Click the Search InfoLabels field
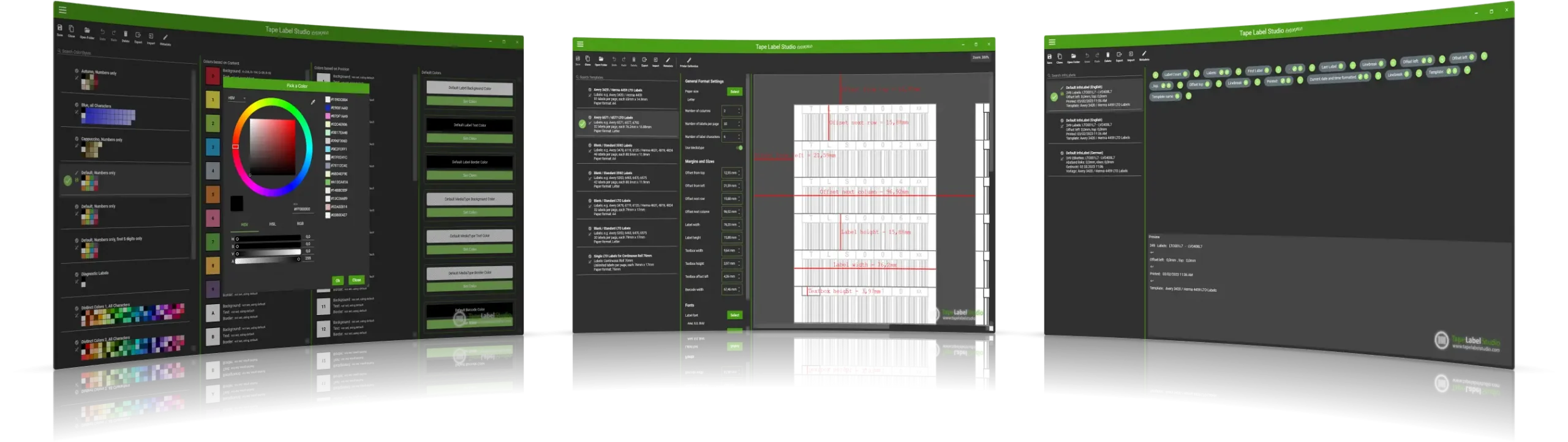1568x442 pixels. (x=1094, y=75)
